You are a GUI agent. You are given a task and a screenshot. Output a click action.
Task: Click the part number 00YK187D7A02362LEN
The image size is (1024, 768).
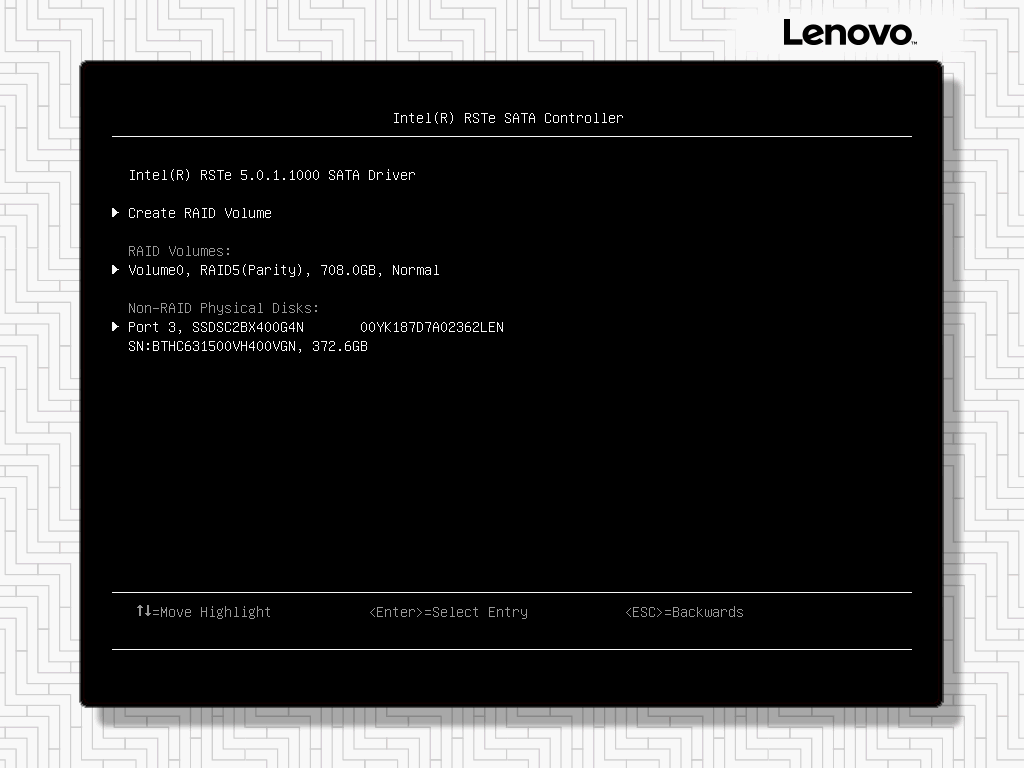tap(432, 327)
